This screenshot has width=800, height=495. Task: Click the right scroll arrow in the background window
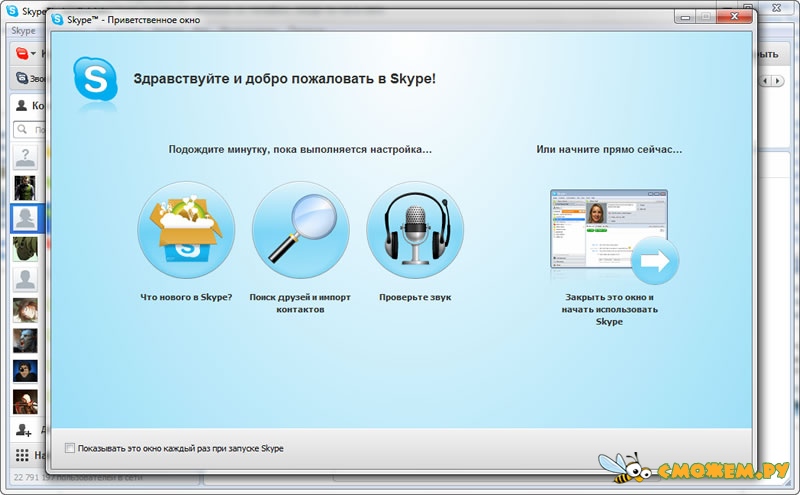coord(778,81)
